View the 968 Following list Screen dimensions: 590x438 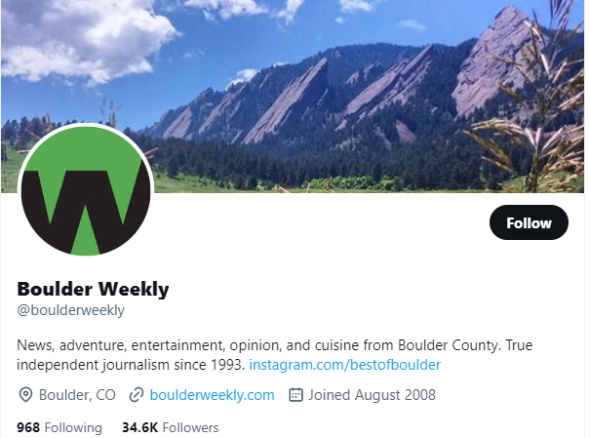point(59,427)
